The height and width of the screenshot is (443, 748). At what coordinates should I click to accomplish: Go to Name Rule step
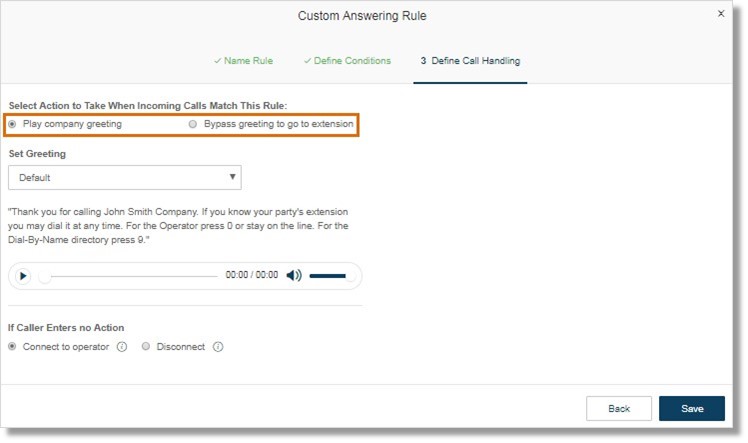coord(243,61)
